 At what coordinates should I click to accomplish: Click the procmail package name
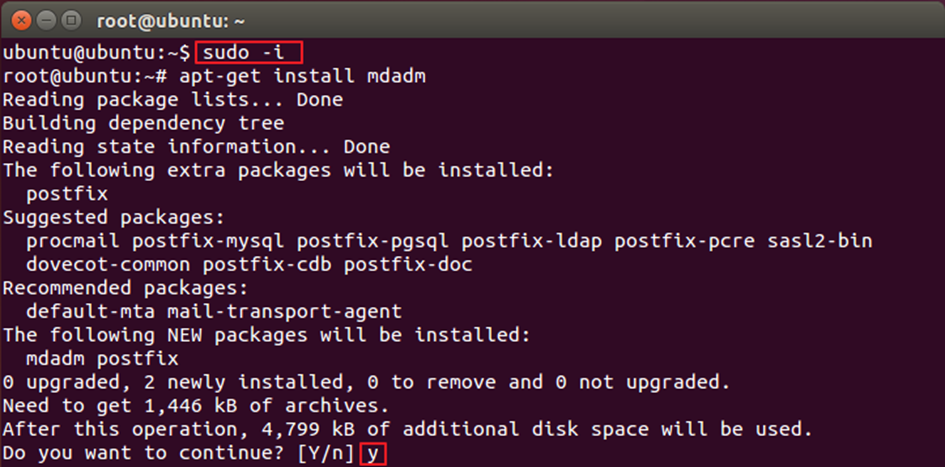click(x=73, y=241)
